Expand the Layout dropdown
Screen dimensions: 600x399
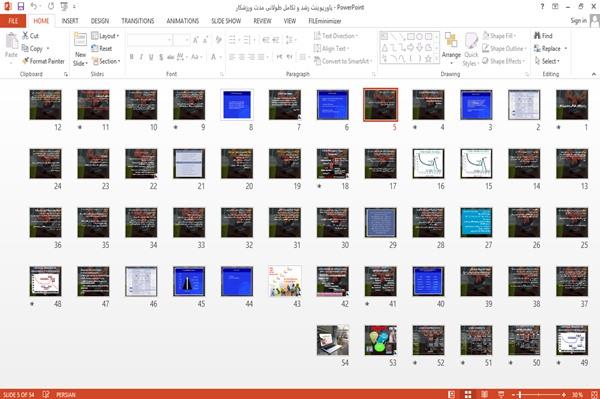click(x=105, y=36)
